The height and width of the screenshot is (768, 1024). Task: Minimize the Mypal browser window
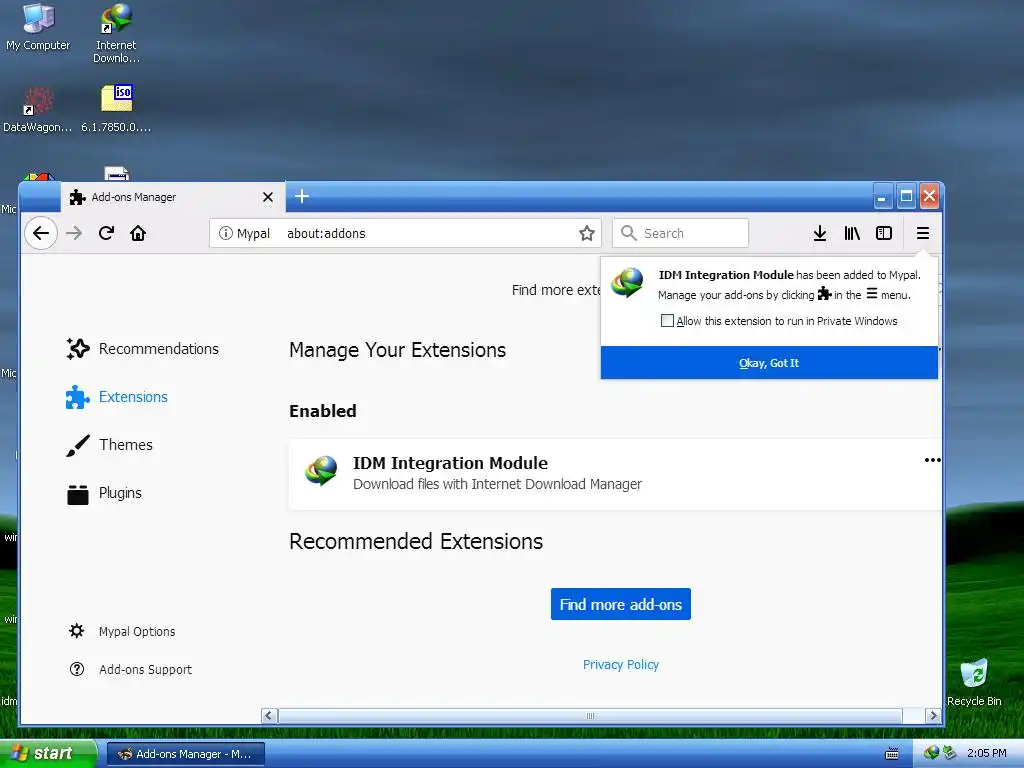click(x=882, y=196)
